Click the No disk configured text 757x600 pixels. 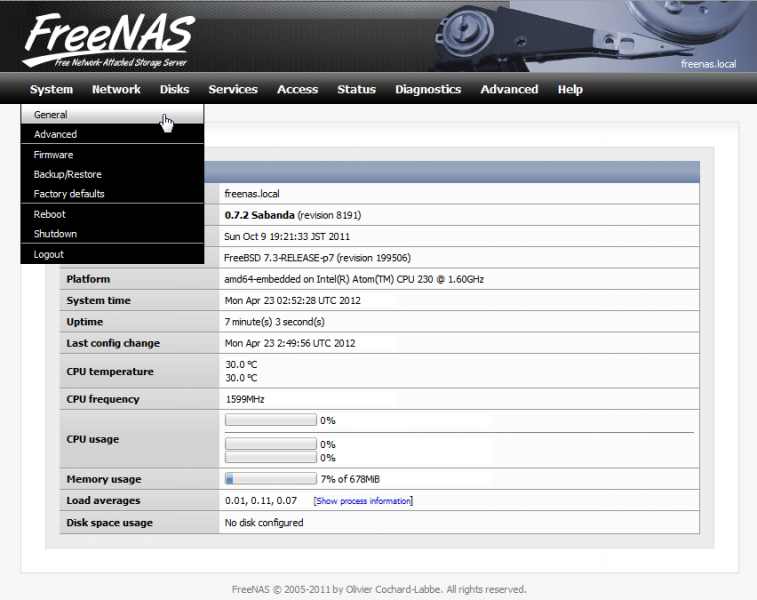coord(264,523)
